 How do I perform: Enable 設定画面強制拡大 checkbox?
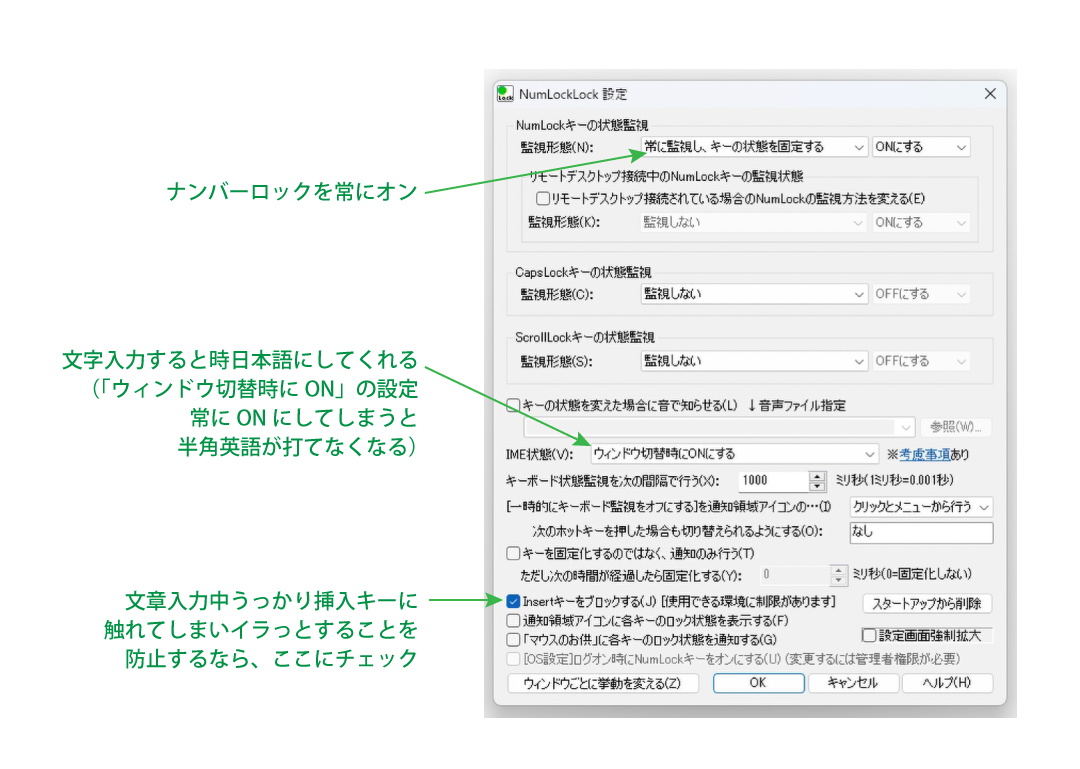point(869,635)
